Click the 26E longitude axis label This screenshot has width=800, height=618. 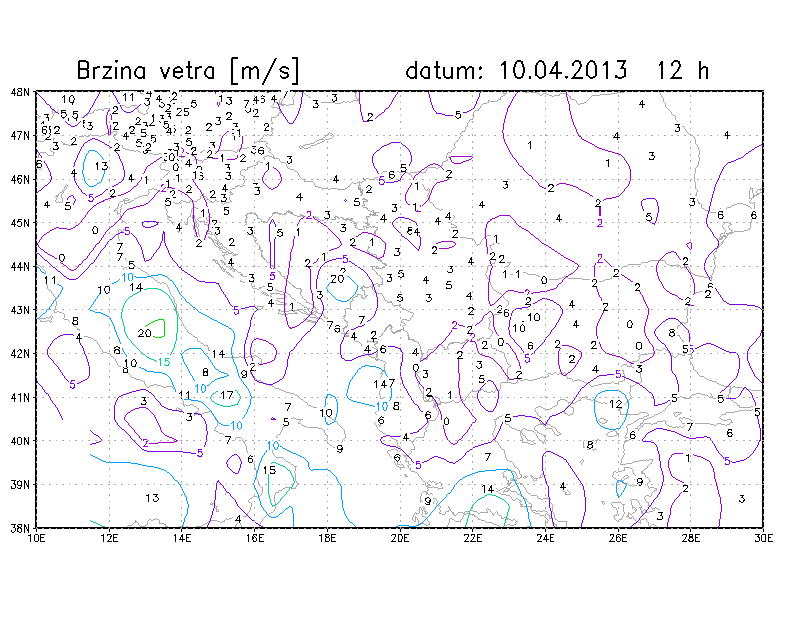tap(618, 538)
